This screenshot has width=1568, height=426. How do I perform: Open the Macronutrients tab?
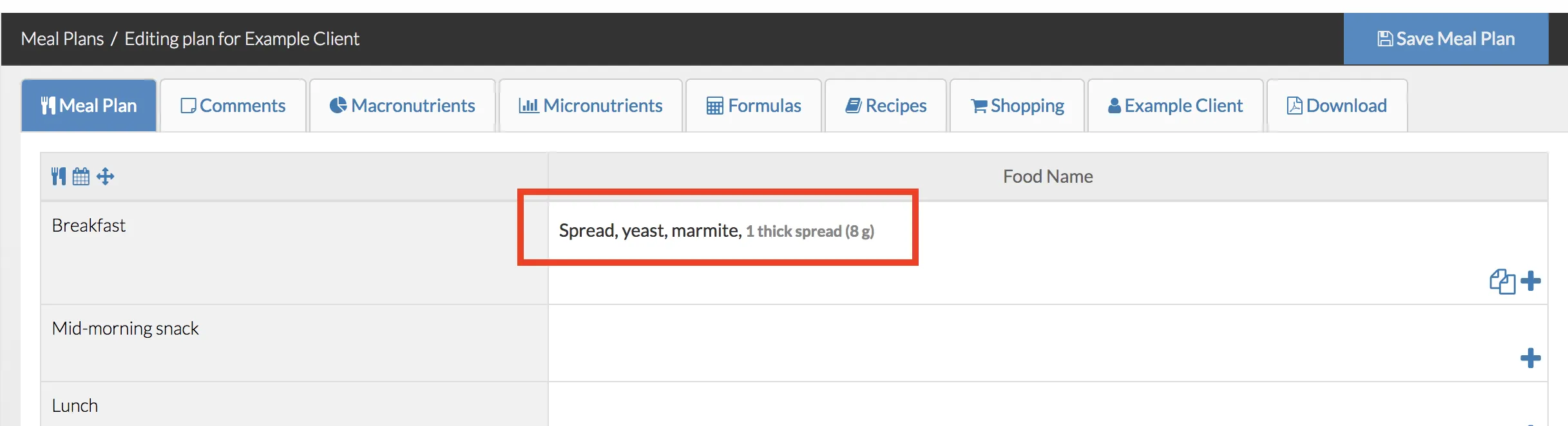point(403,106)
